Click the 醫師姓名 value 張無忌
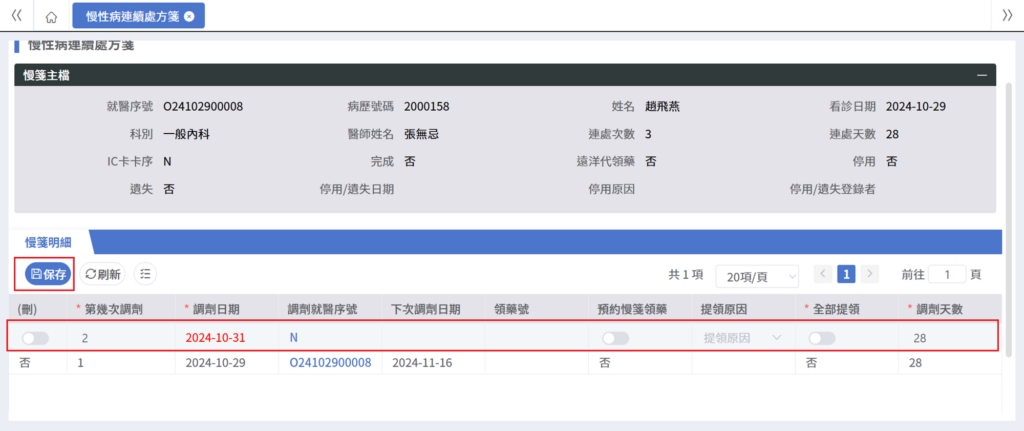The height and width of the screenshot is (431, 1024). point(421,134)
